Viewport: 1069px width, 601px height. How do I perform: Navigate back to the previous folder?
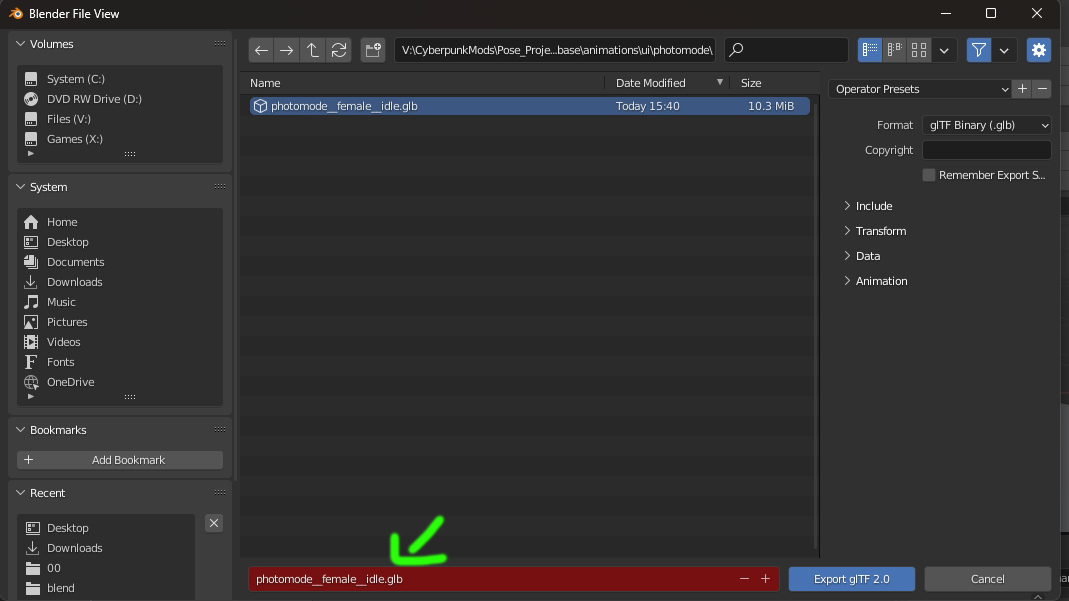261,49
